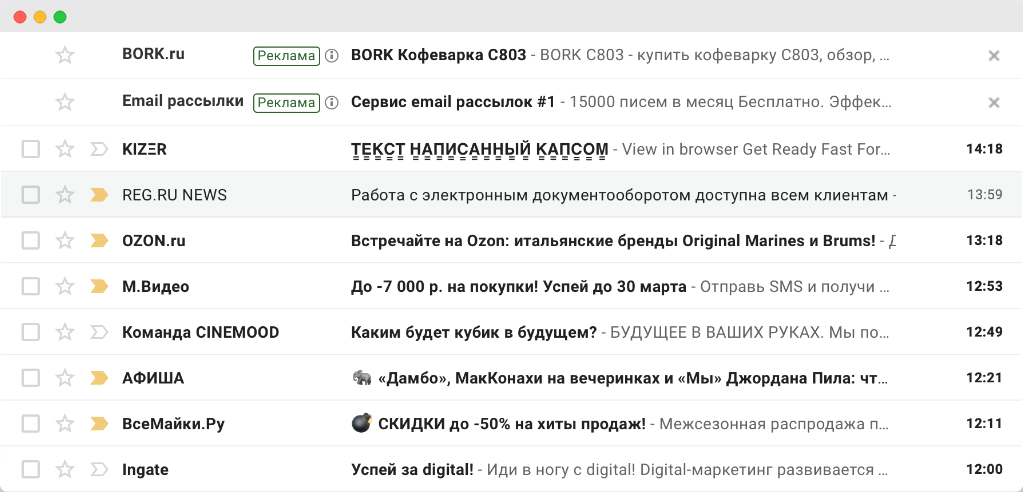Open ad info icon for Email рассылки
This screenshot has height=492, width=1023.
pyautogui.click(x=332, y=102)
